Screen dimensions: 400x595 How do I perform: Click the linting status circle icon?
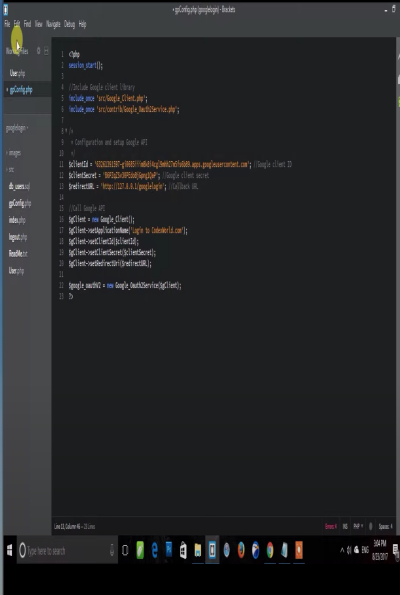pyautogui.click(x=371, y=526)
